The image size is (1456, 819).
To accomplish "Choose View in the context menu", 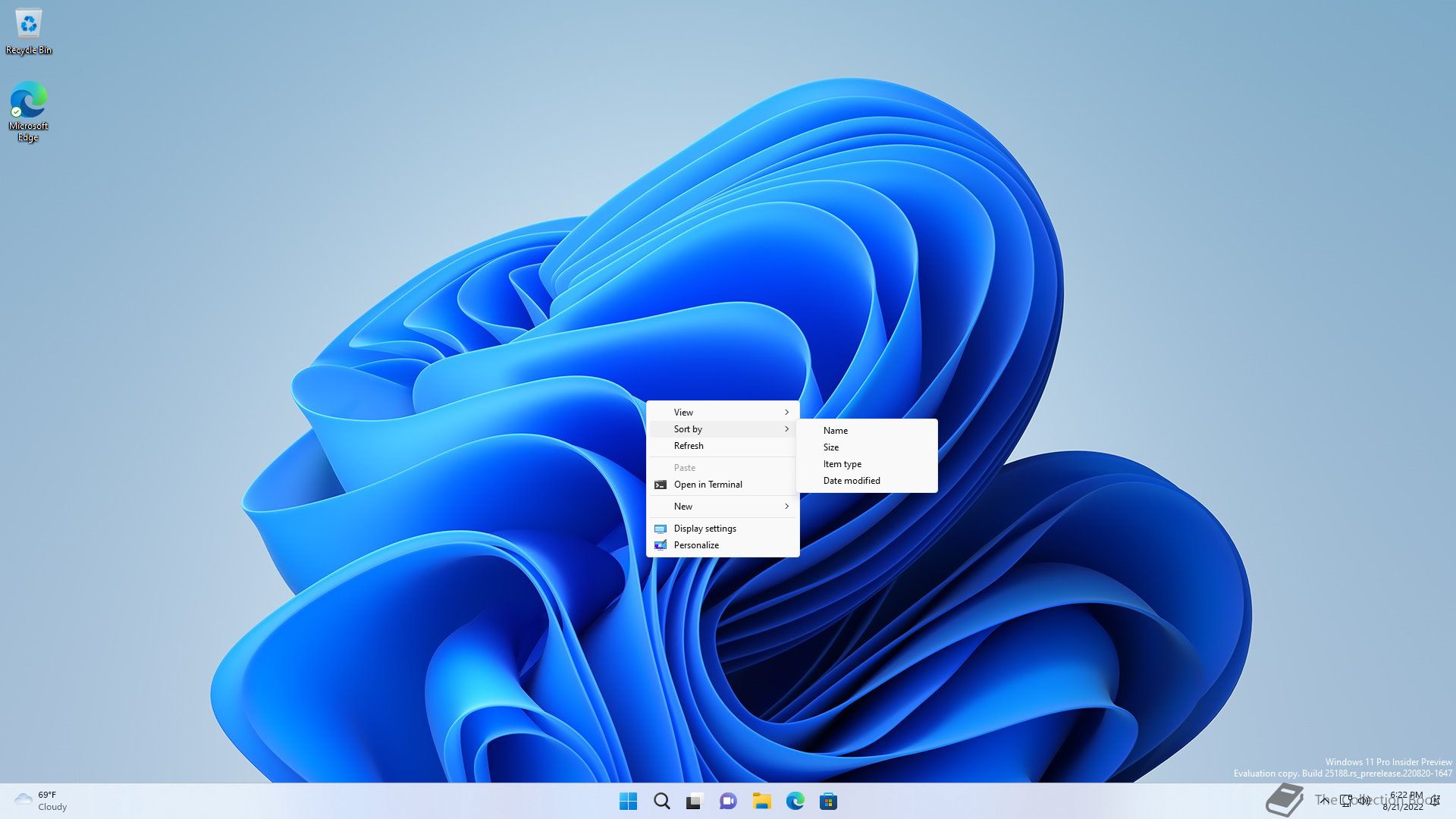I will click(x=723, y=413).
